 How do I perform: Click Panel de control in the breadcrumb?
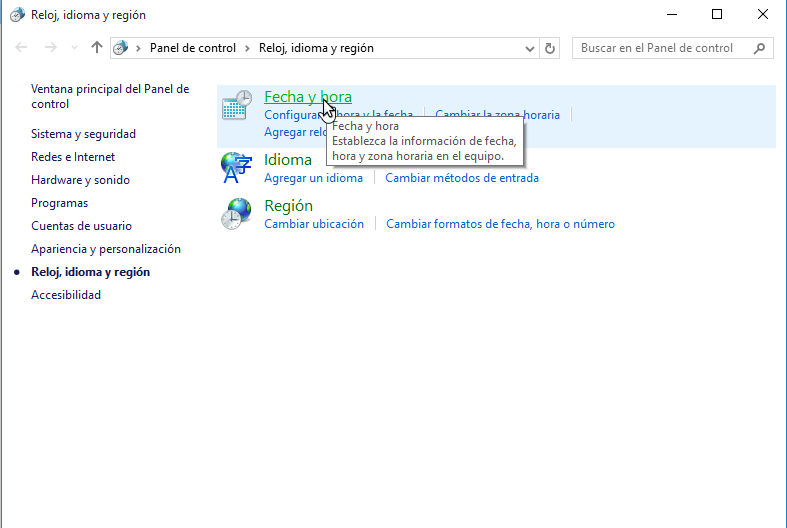point(193,48)
